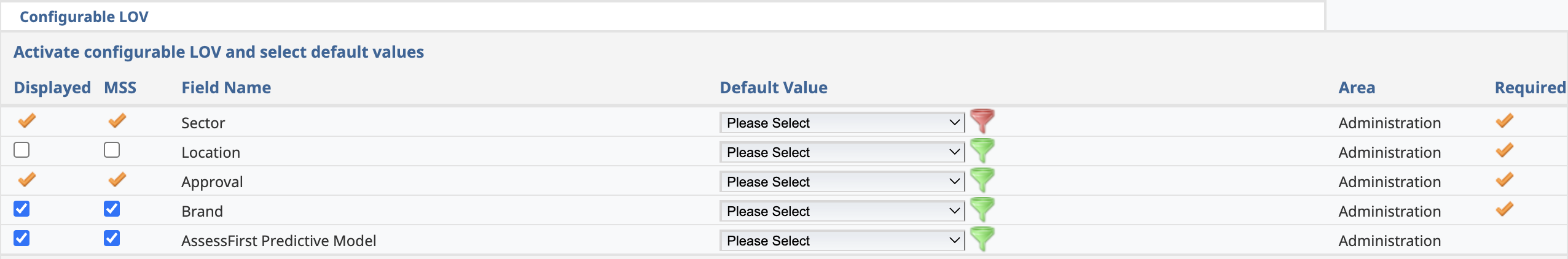Open the Approval default value dropdown

tap(842, 182)
